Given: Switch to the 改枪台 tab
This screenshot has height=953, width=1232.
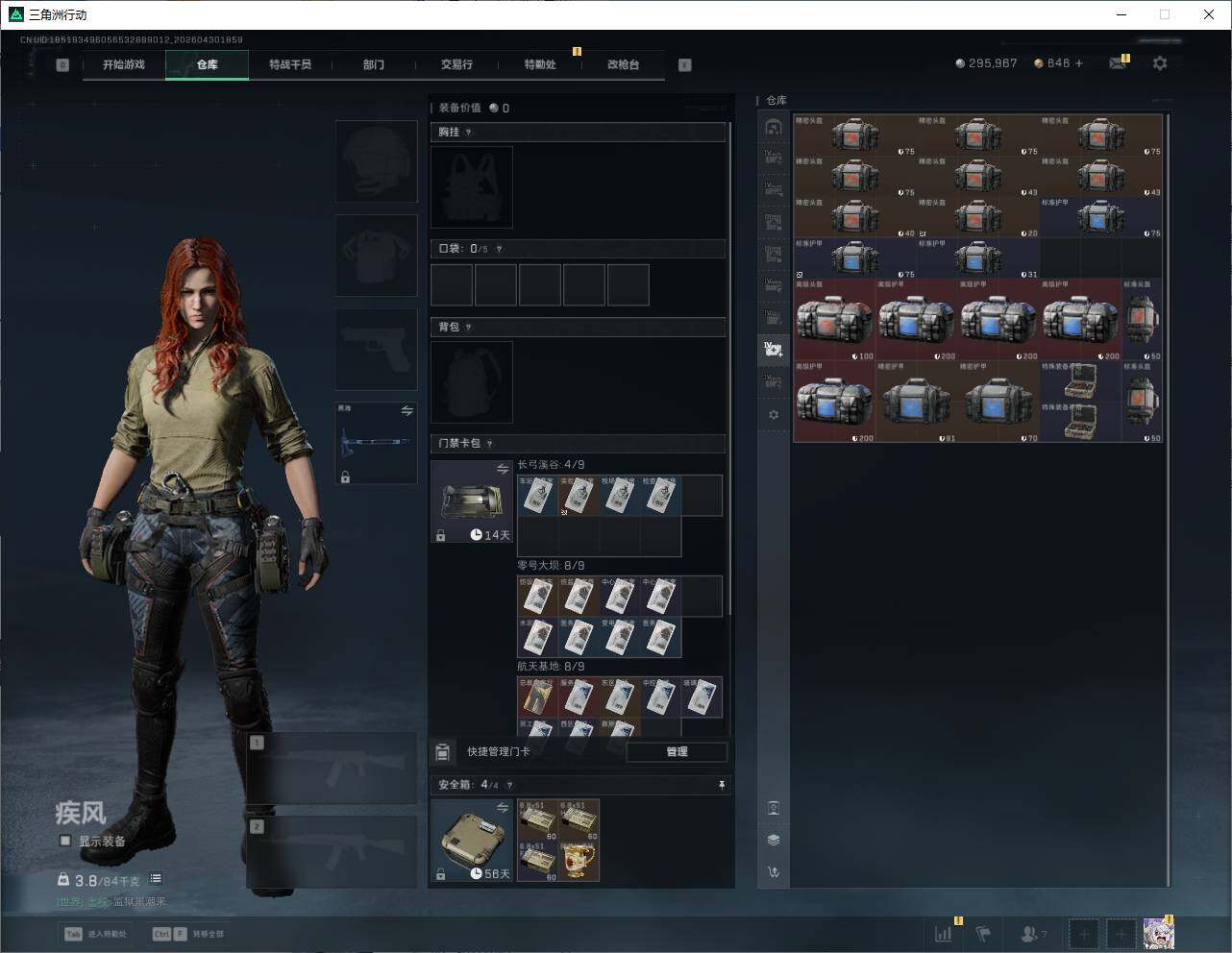Looking at the screenshot, I should 623,64.
